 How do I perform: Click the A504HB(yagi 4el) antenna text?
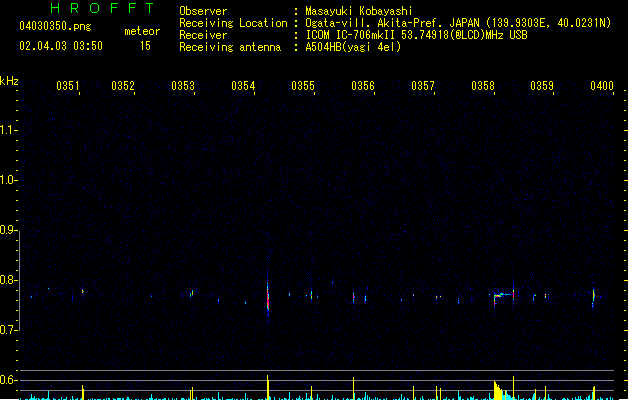[353, 47]
